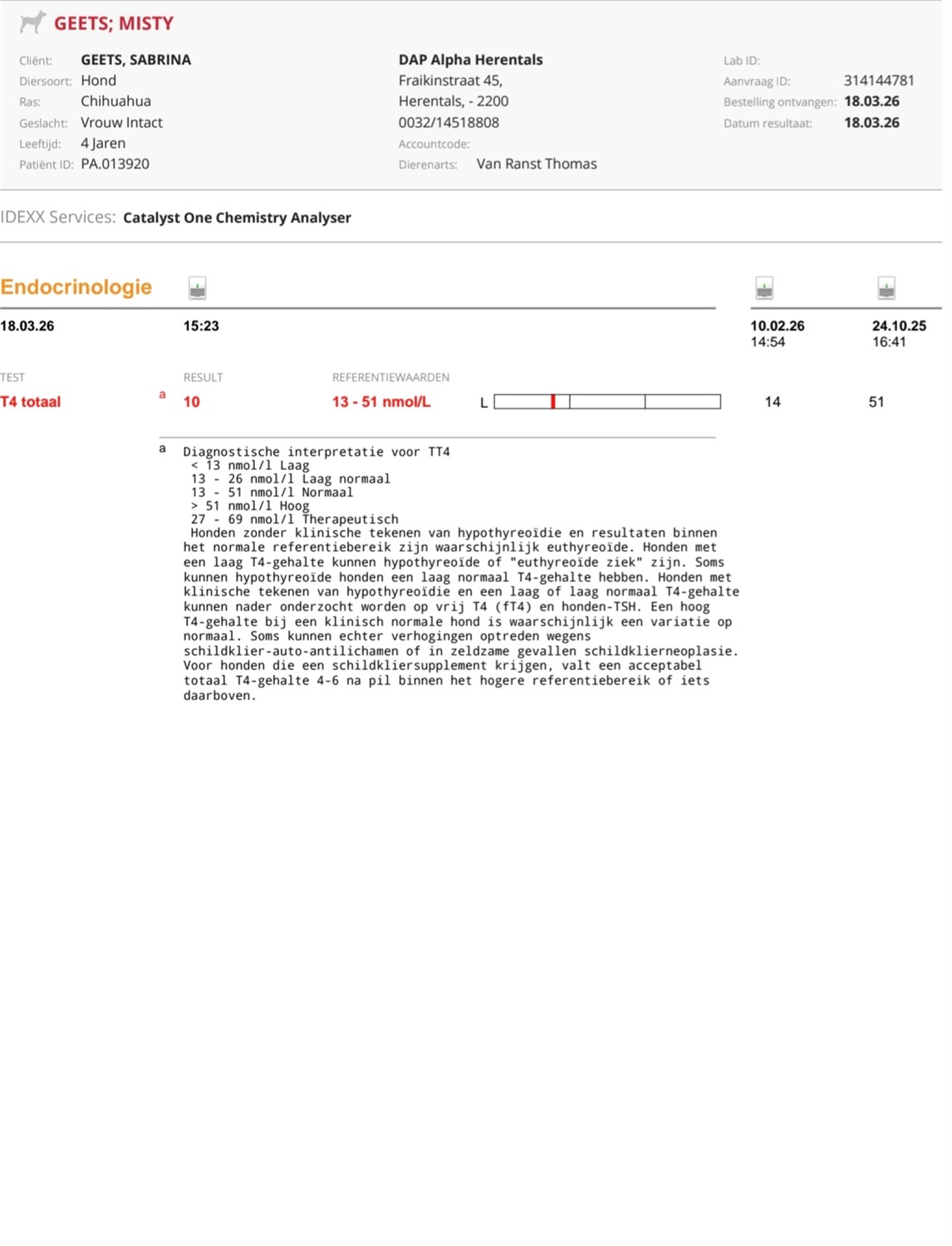The height and width of the screenshot is (1246, 952).
Task: Select the previous result 14 from 10.02.26
Action: pyautogui.click(x=773, y=402)
